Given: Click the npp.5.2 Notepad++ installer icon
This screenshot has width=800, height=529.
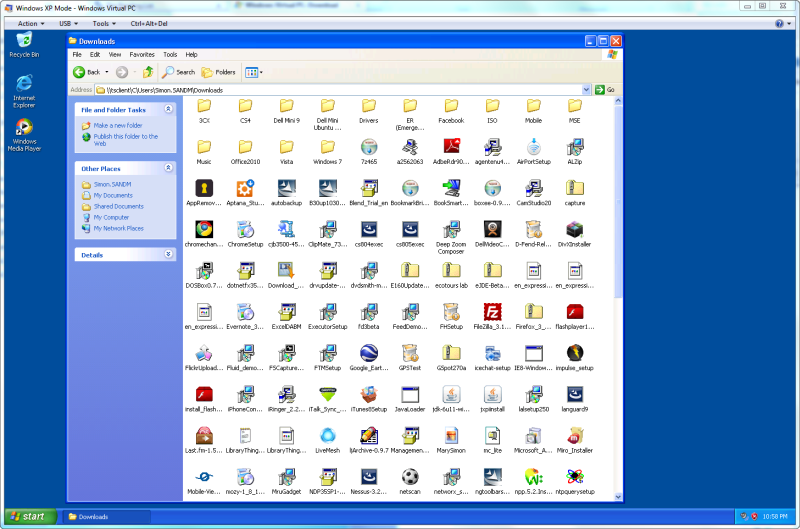Looking at the screenshot, I should (534, 477).
